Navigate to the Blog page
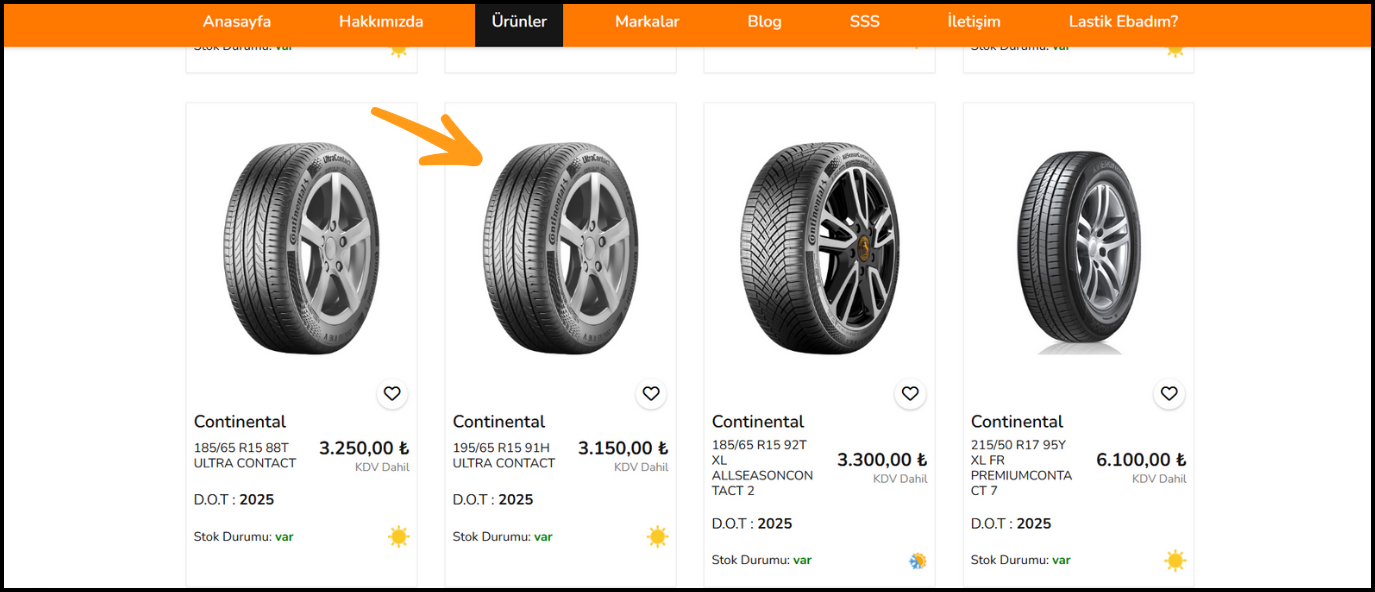The image size is (1375, 592). (x=764, y=22)
